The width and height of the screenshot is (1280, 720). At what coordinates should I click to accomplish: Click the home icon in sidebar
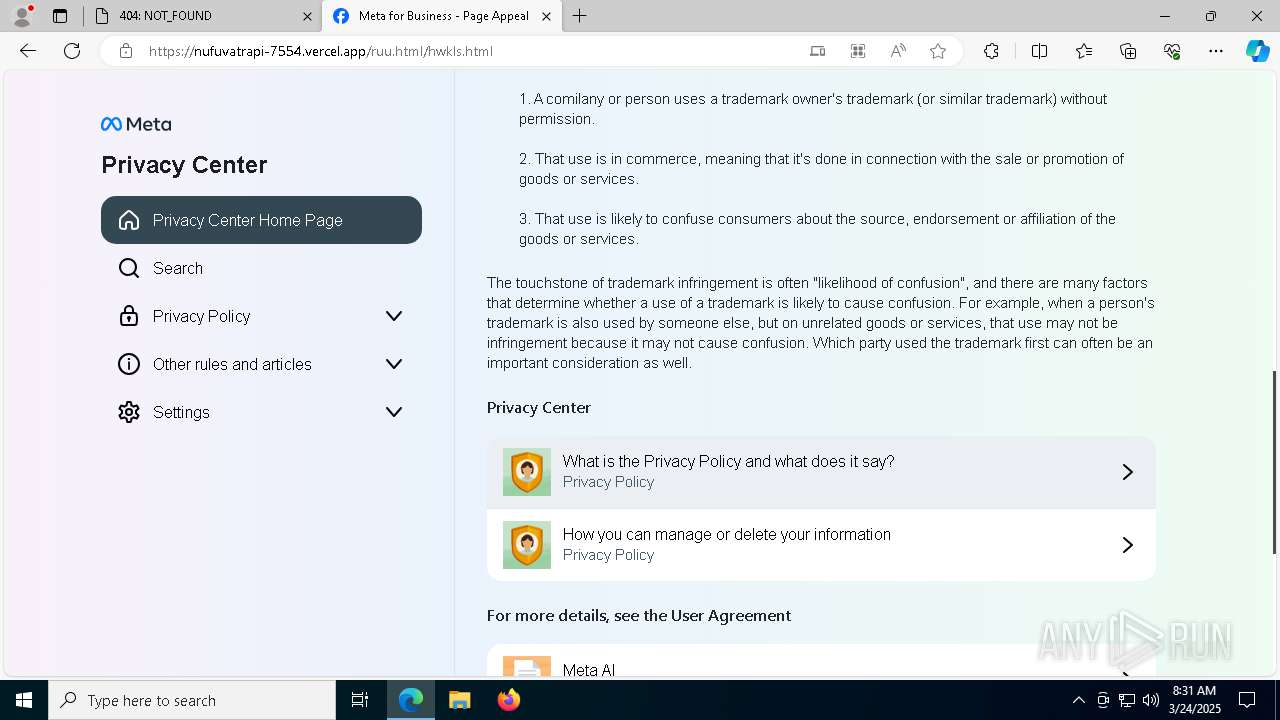tap(129, 220)
